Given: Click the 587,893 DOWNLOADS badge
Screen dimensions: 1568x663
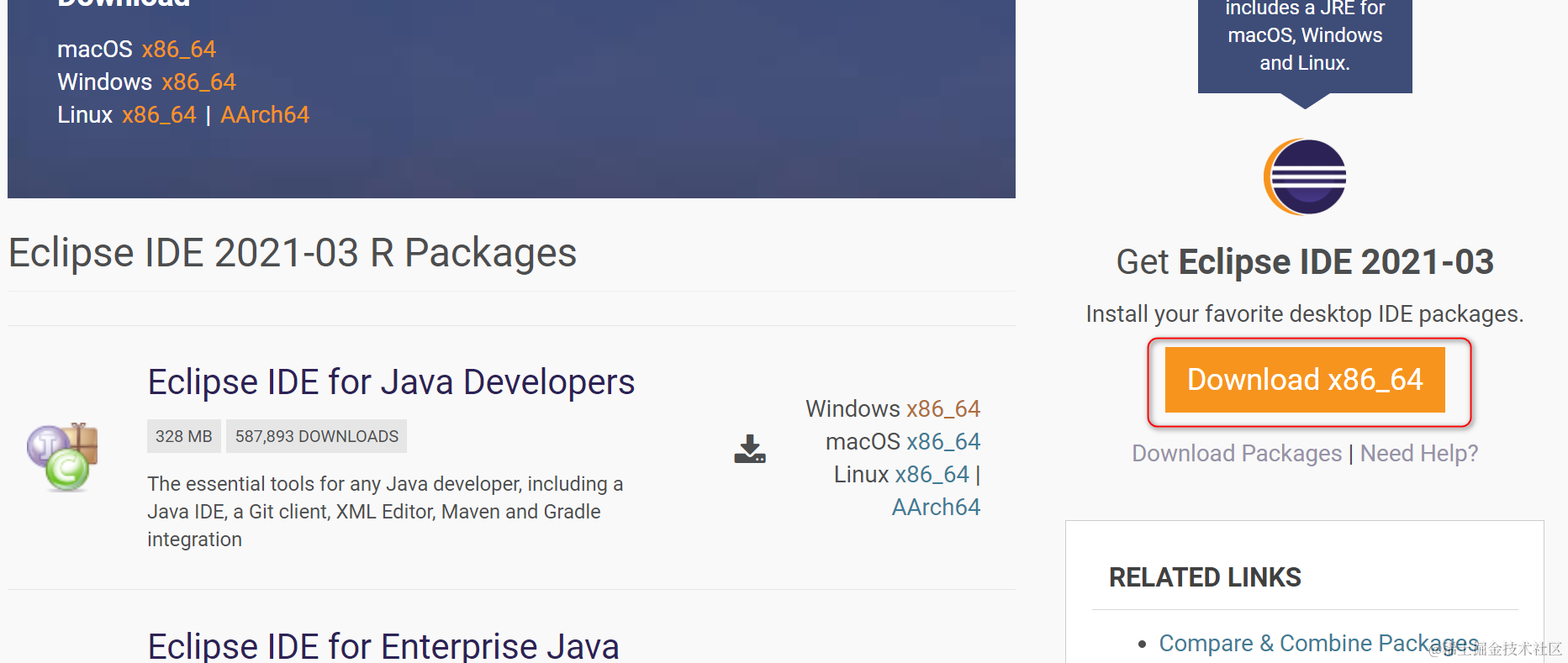Looking at the screenshot, I should tap(317, 436).
